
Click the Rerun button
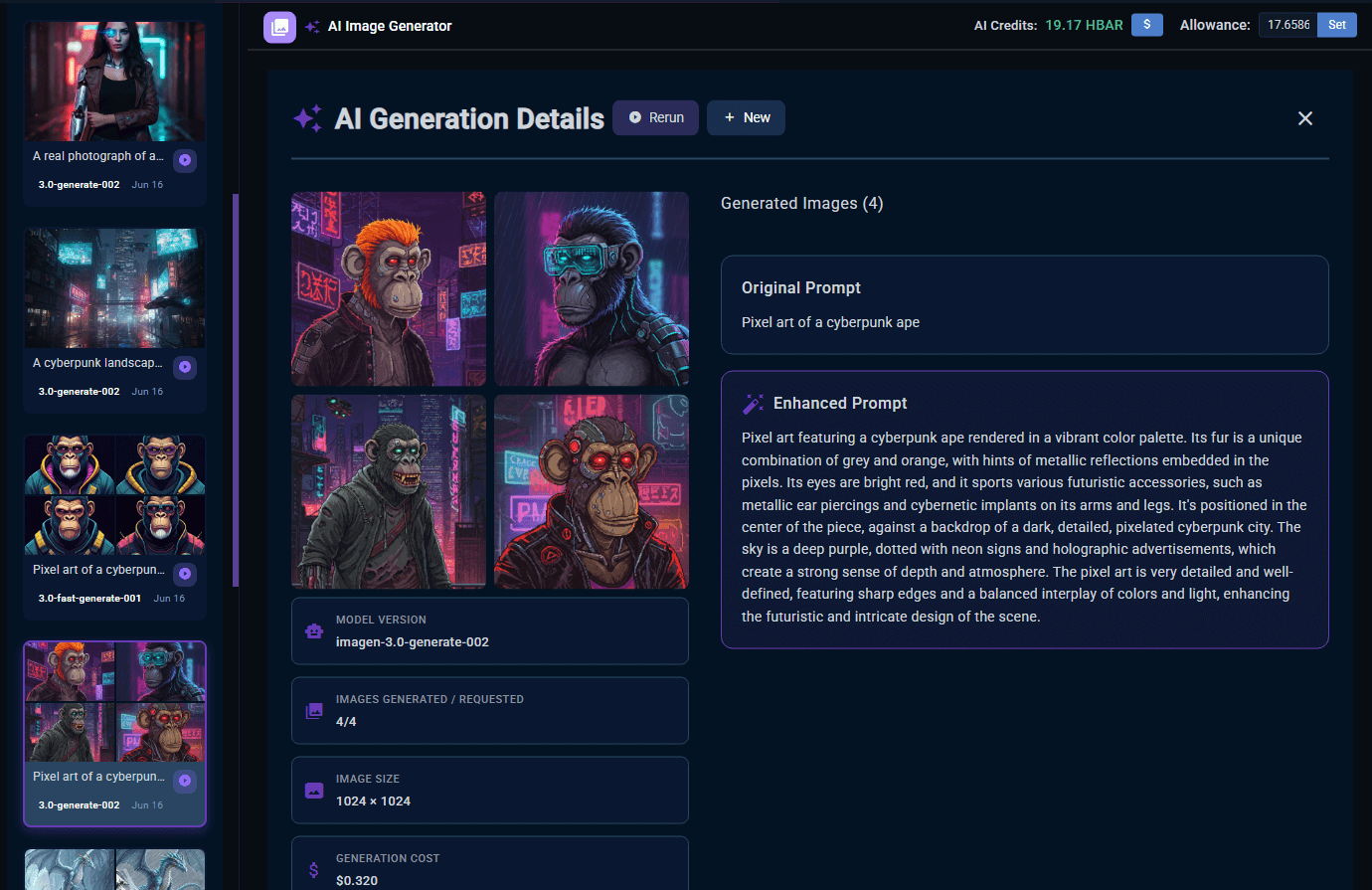(655, 117)
